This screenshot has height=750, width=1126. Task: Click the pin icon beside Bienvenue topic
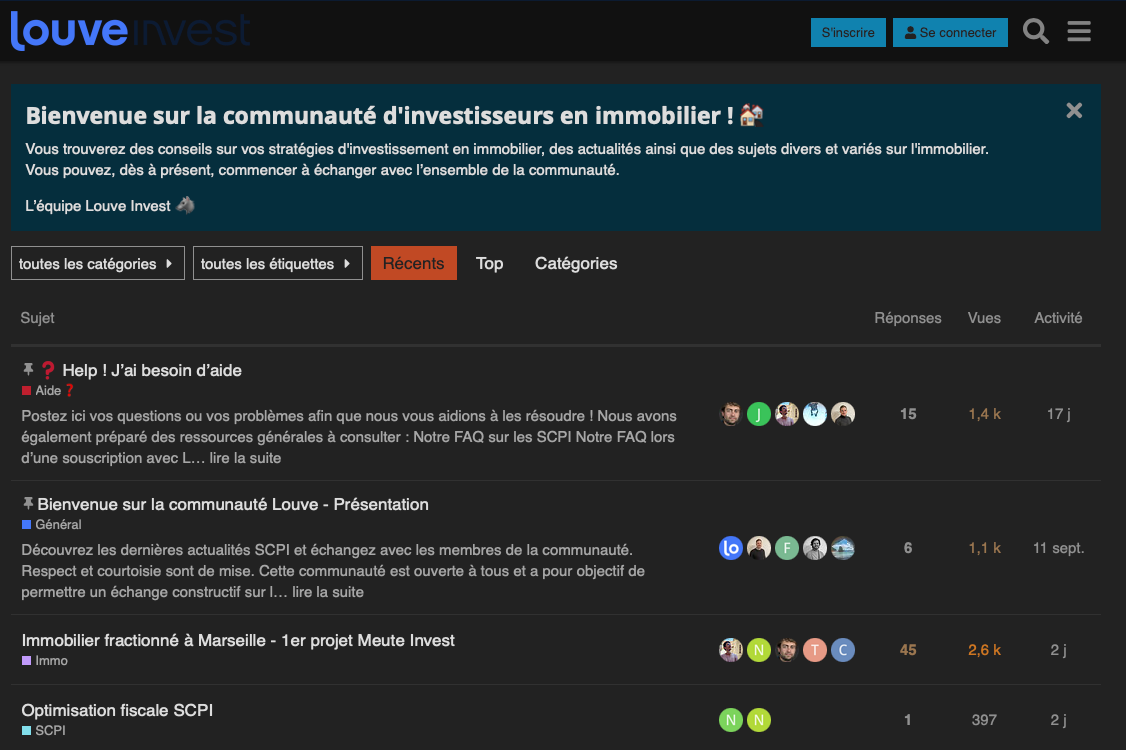coord(28,503)
